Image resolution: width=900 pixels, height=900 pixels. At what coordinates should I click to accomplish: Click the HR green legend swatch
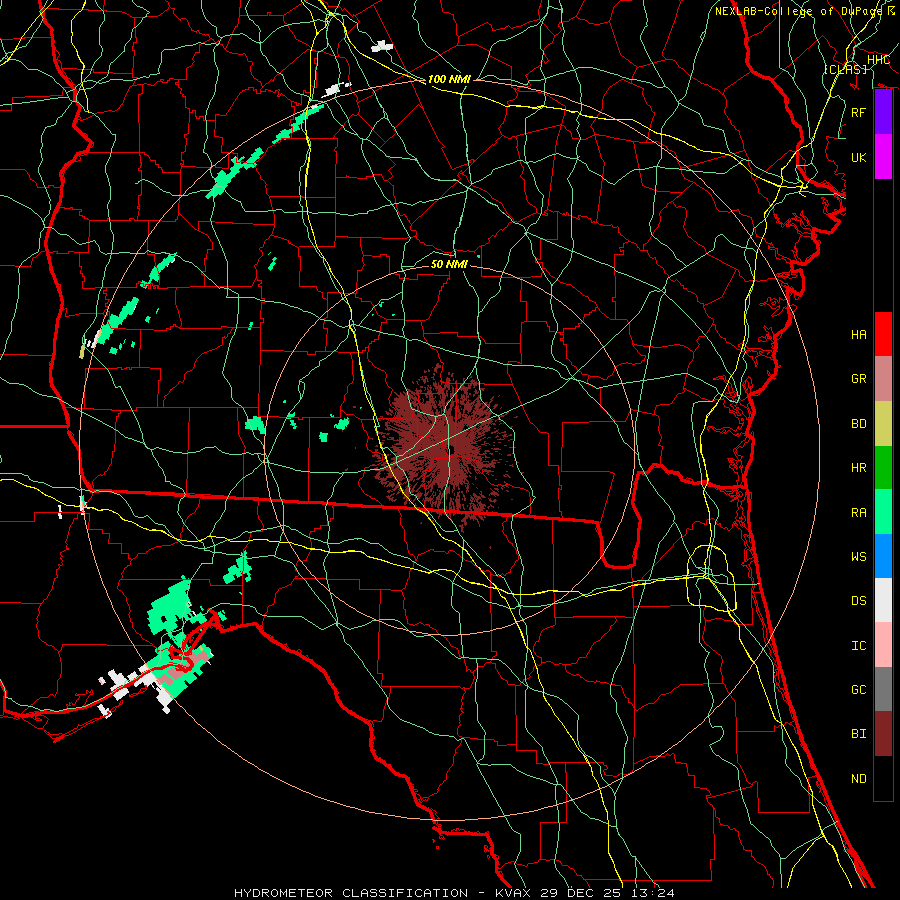click(x=883, y=467)
